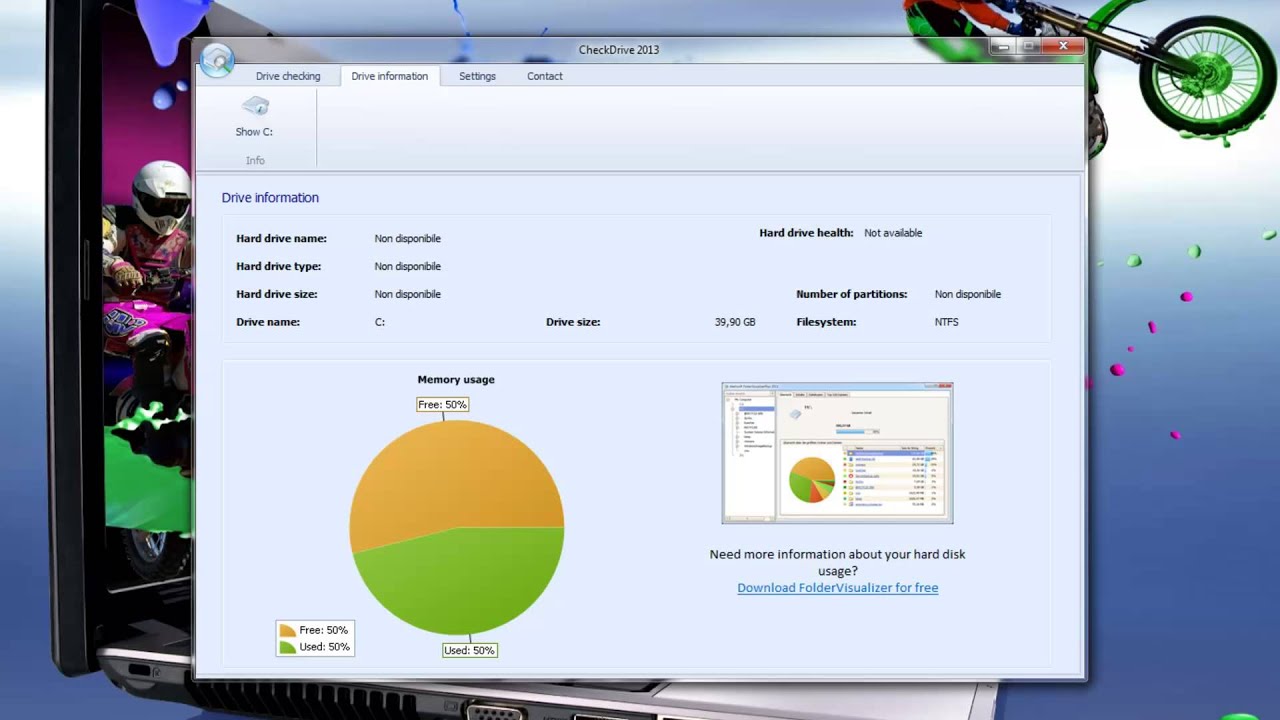
Task: Click the FolderVisualizer screenshot thumbnail
Action: click(837, 453)
